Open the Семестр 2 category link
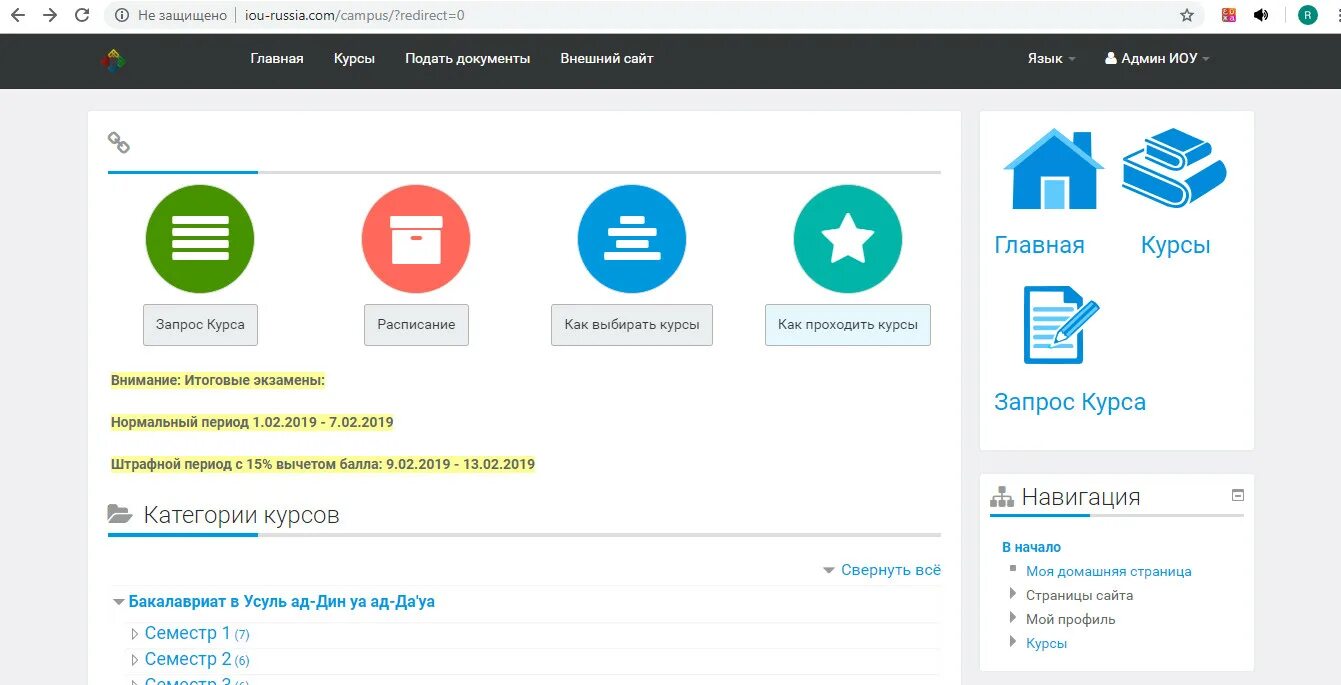Screen dimensions: 1341x685 (x=188, y=660)
